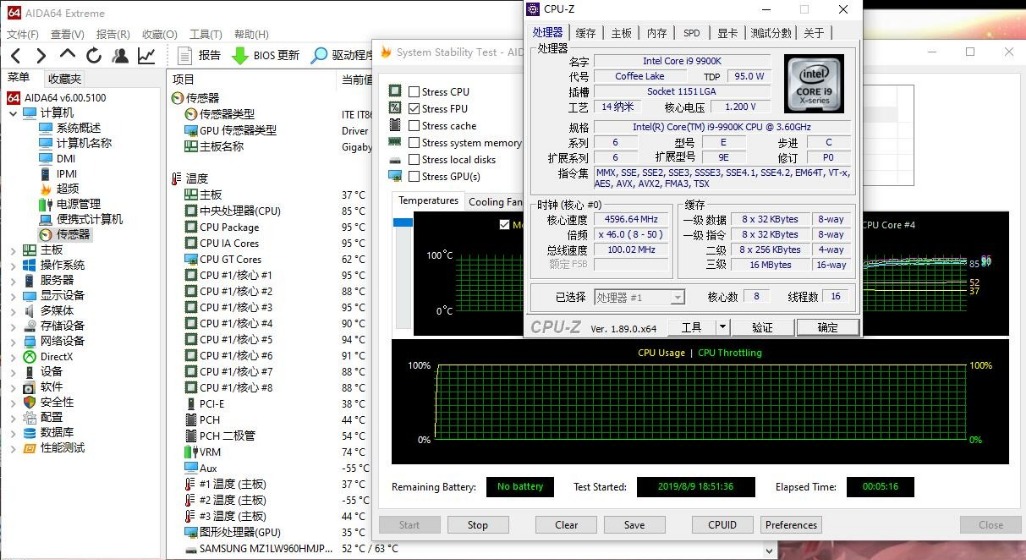Image resolution: width=1026 pixels, height=560 pixels.
Task: Open the 工具(T) menu in AIDA64
Action: 205,34
